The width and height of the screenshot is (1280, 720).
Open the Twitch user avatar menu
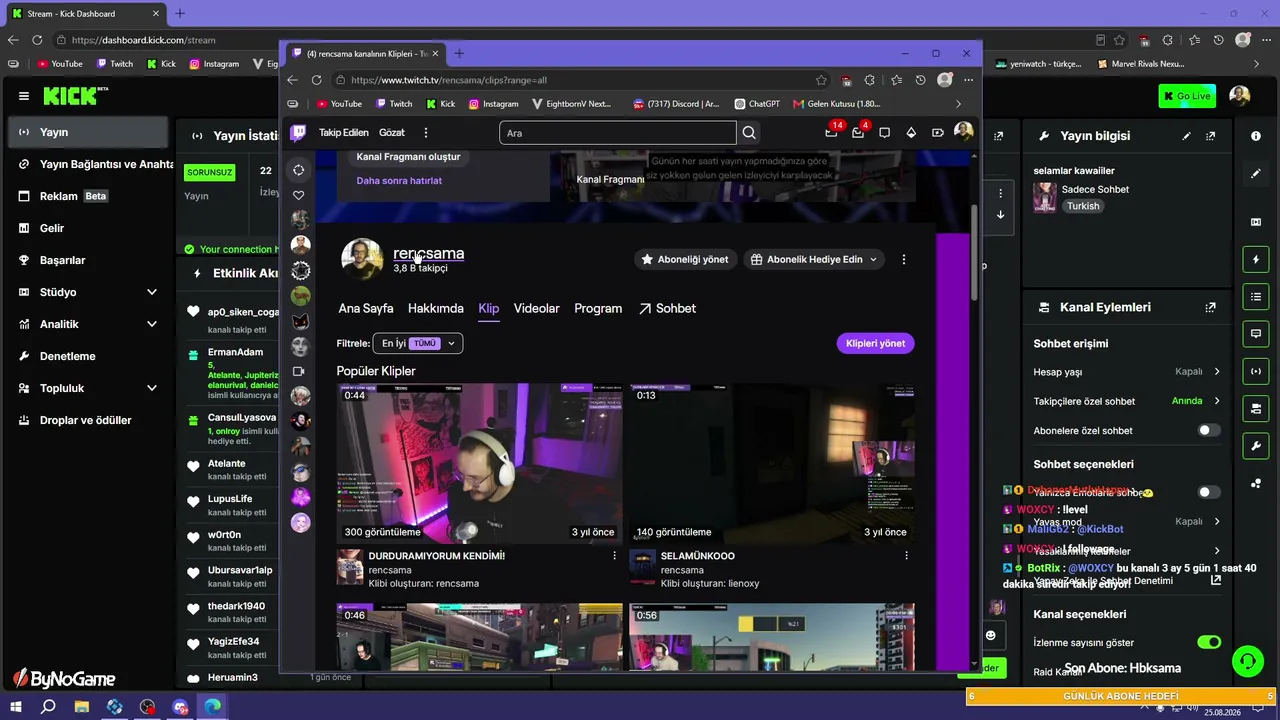[x=963, y=132]
